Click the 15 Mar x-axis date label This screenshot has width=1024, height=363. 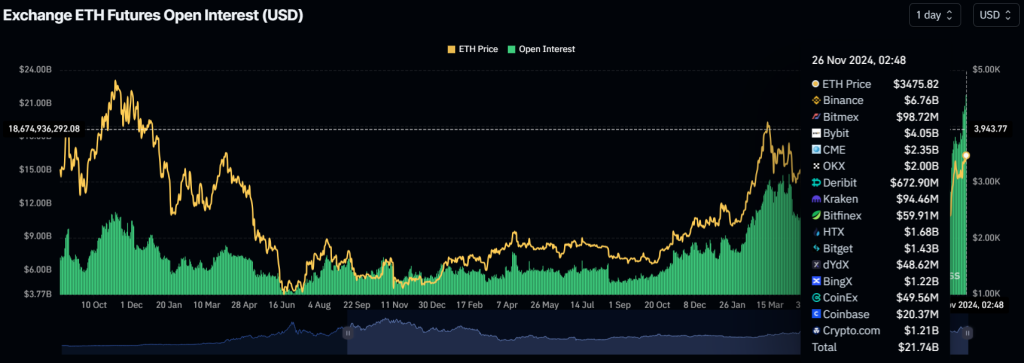pyautogui.click(x=771, y=304)
